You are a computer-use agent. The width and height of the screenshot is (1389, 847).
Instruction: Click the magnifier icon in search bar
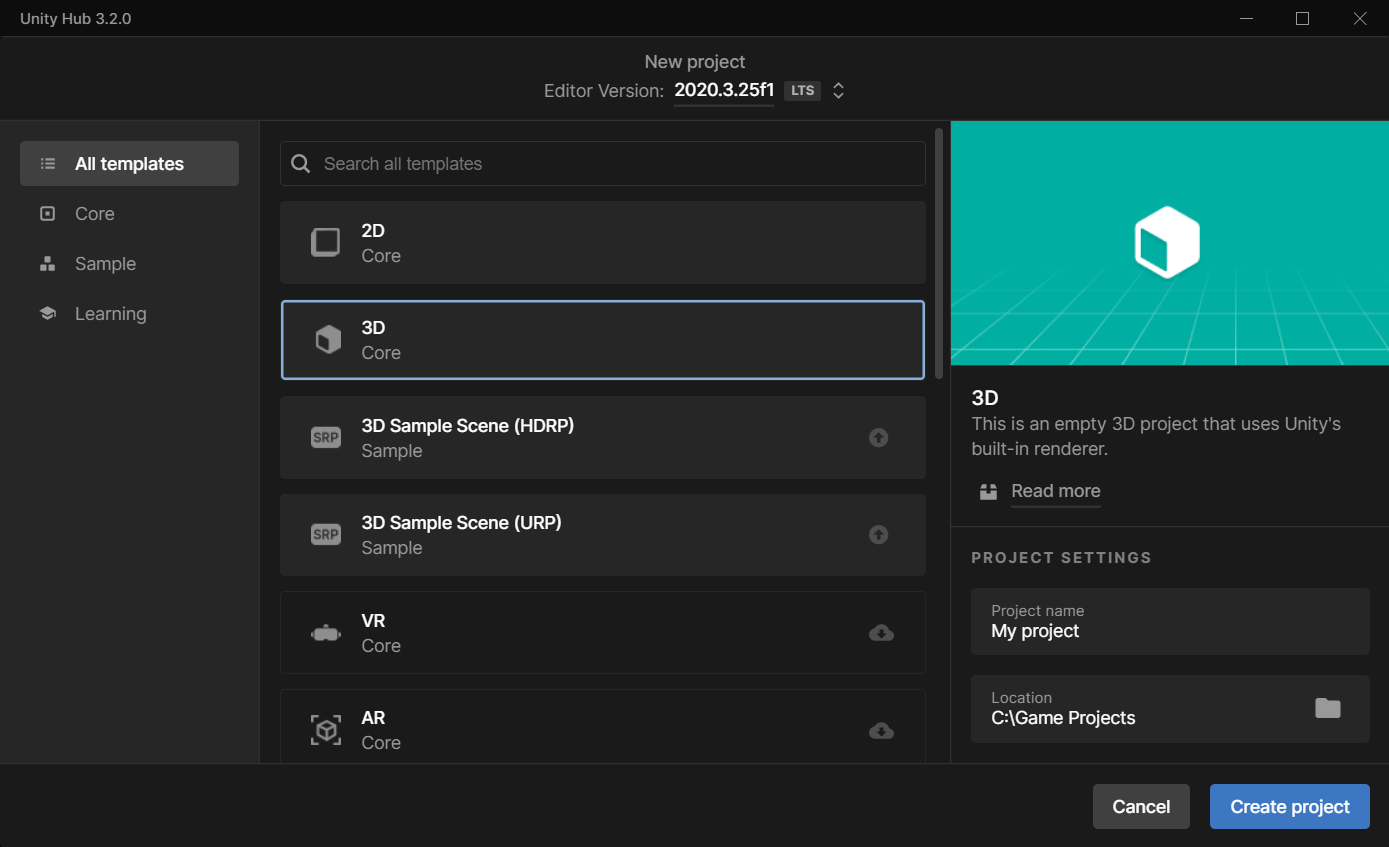tap(301, 164)
